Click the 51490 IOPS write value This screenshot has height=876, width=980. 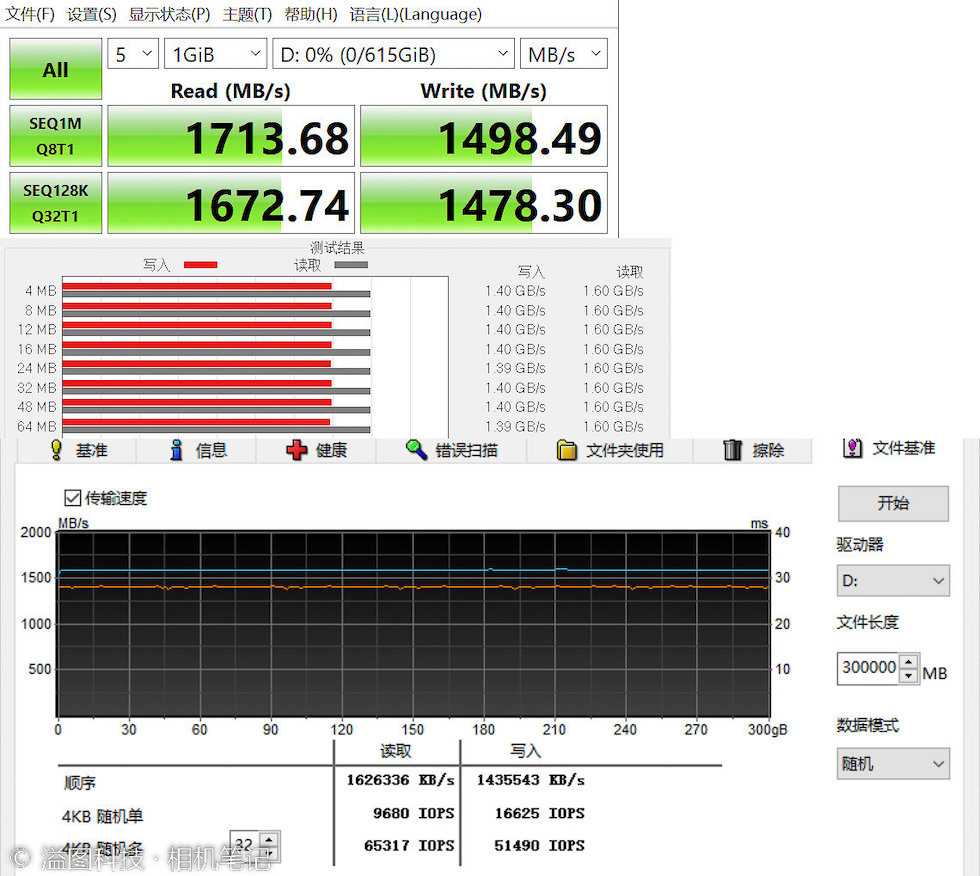(x=539, y=845)
